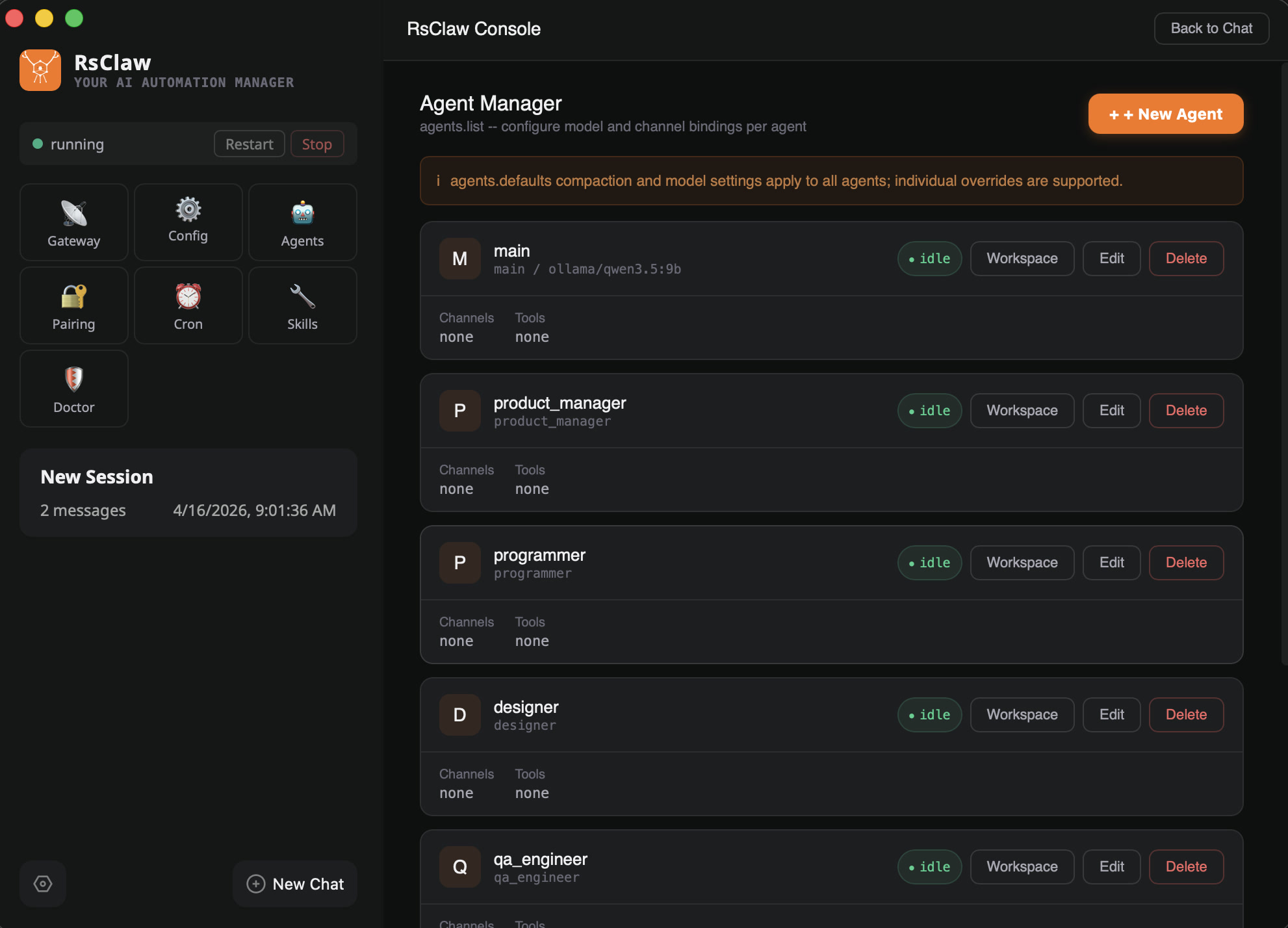Stop the running service
The image size is (1288, 928).
click(x=317, y=144)
